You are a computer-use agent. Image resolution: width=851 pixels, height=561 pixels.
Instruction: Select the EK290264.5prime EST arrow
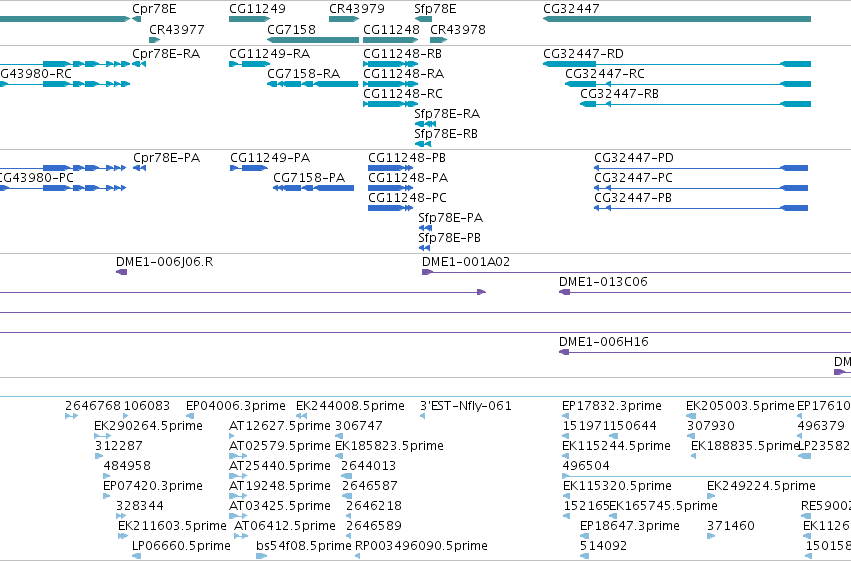tap(102, 436)
